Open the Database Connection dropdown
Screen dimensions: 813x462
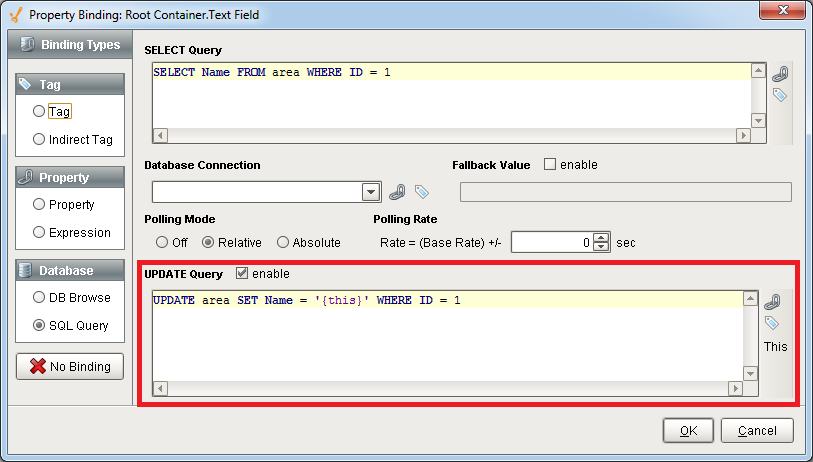click(x=371, y=192)
